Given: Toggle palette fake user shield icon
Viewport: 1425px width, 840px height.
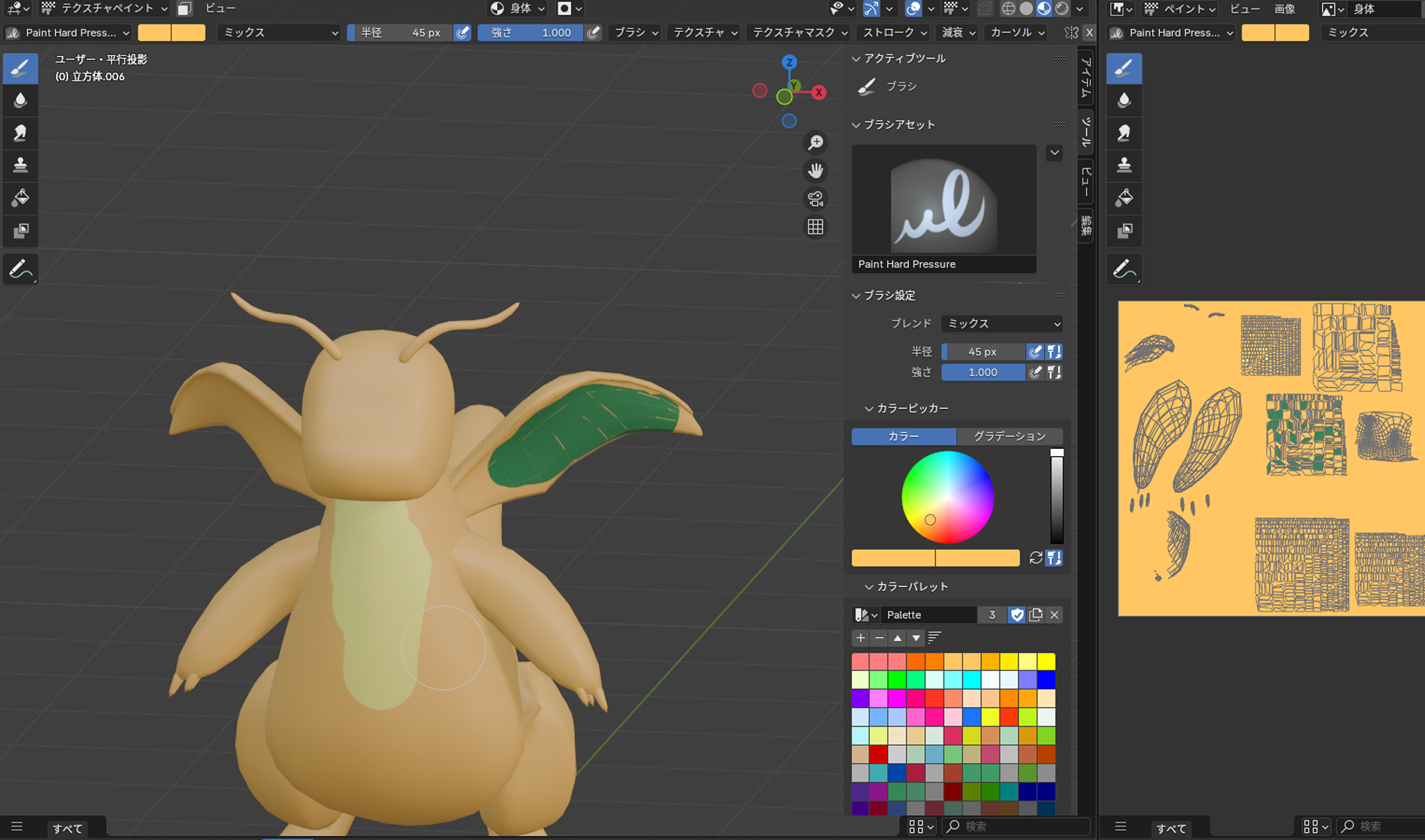Looking at the screenshot, I should (x=1017, y=615).
